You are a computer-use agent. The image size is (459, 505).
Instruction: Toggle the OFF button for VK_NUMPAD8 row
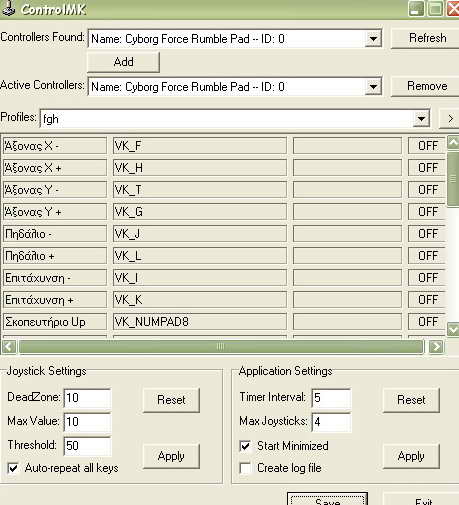(x=427, y=322)
